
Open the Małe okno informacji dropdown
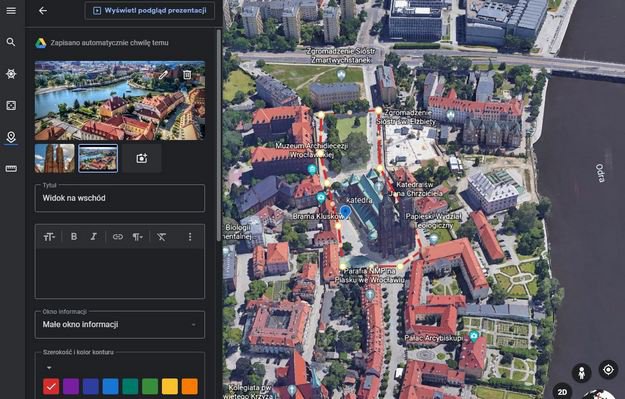(120, 324)
